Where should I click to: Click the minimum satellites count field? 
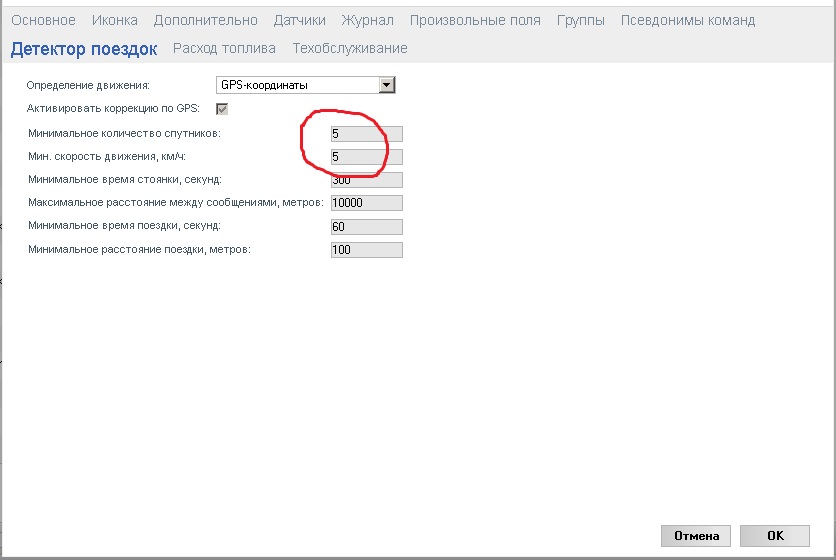(366, 133)
